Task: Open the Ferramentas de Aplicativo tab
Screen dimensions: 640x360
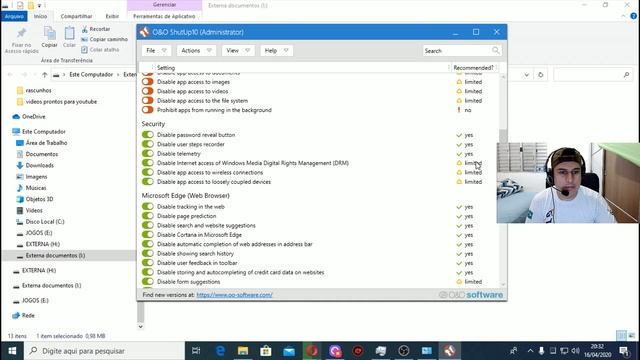Action: (164, 16)
